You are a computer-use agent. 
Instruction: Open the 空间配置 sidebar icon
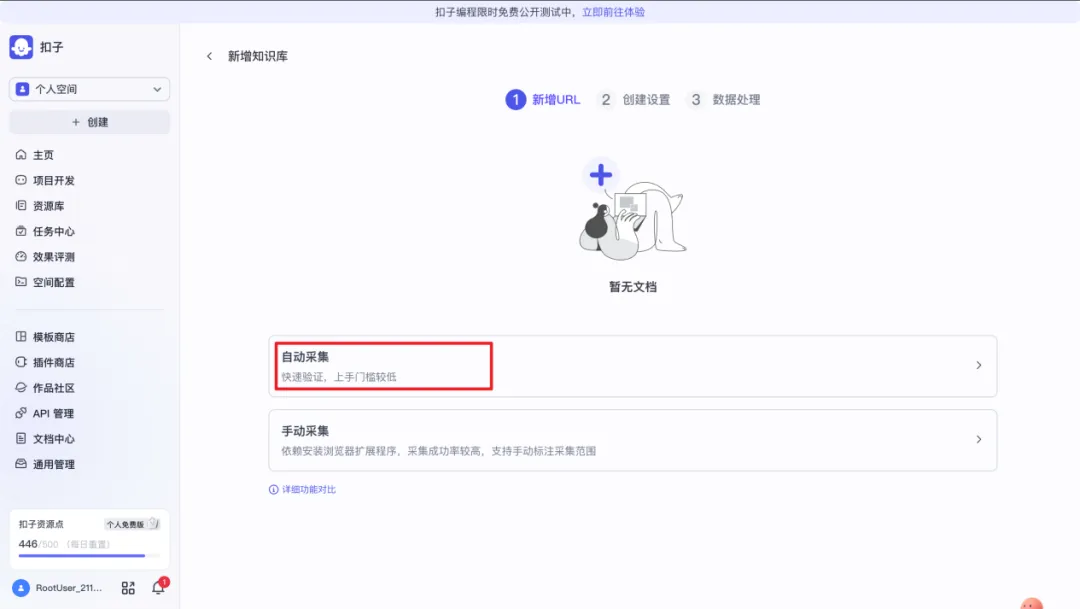pyautogui.click(x=21, y=282)
